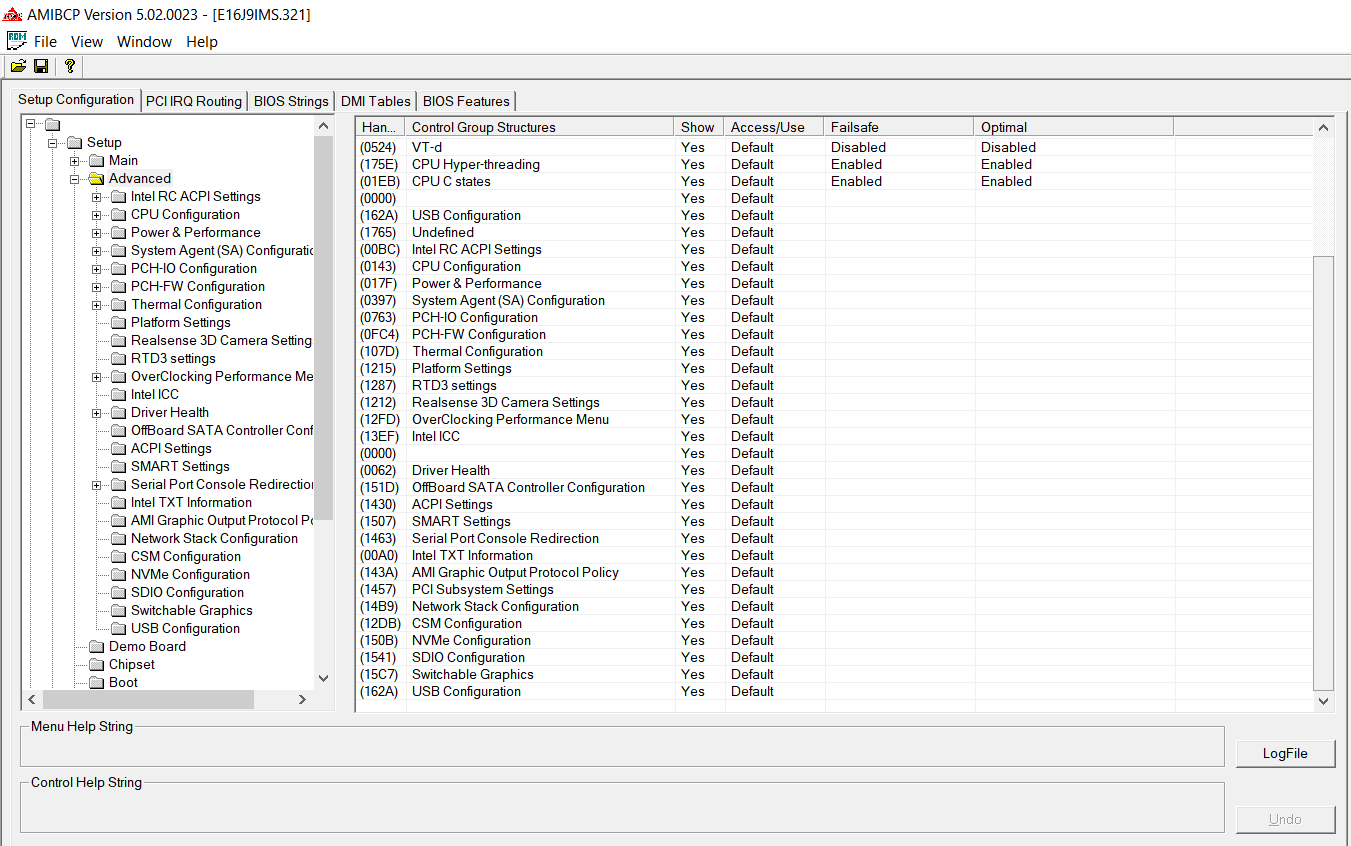Open the View menu
This screenshot has width=1351, height=846.
87,42
